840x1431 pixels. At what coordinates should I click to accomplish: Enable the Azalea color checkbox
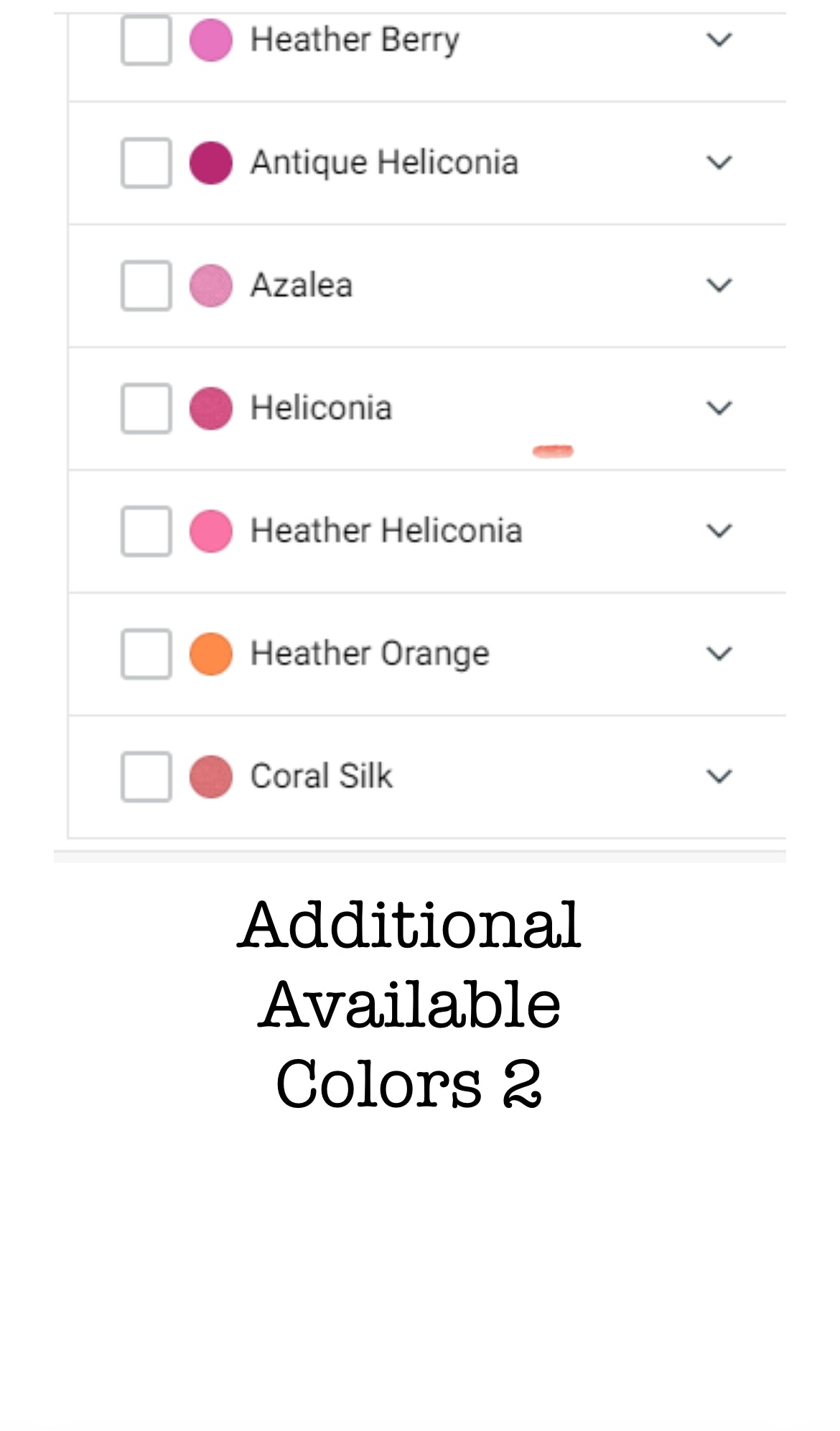pos(146,286)
